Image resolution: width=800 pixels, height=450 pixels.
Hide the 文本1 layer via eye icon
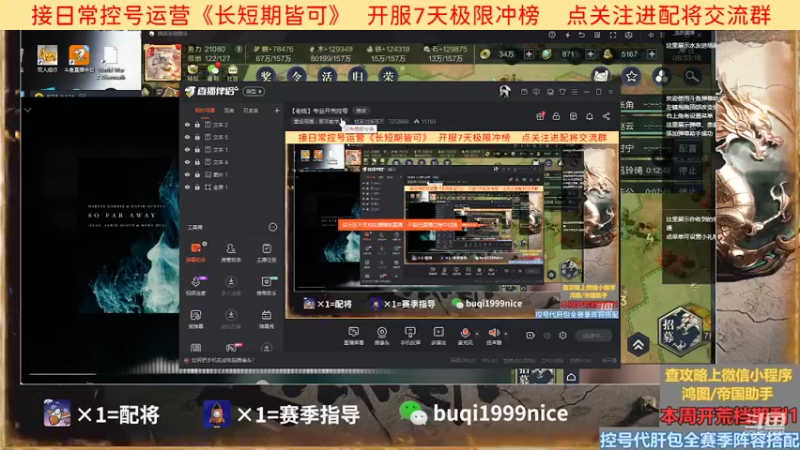[187, 149]
